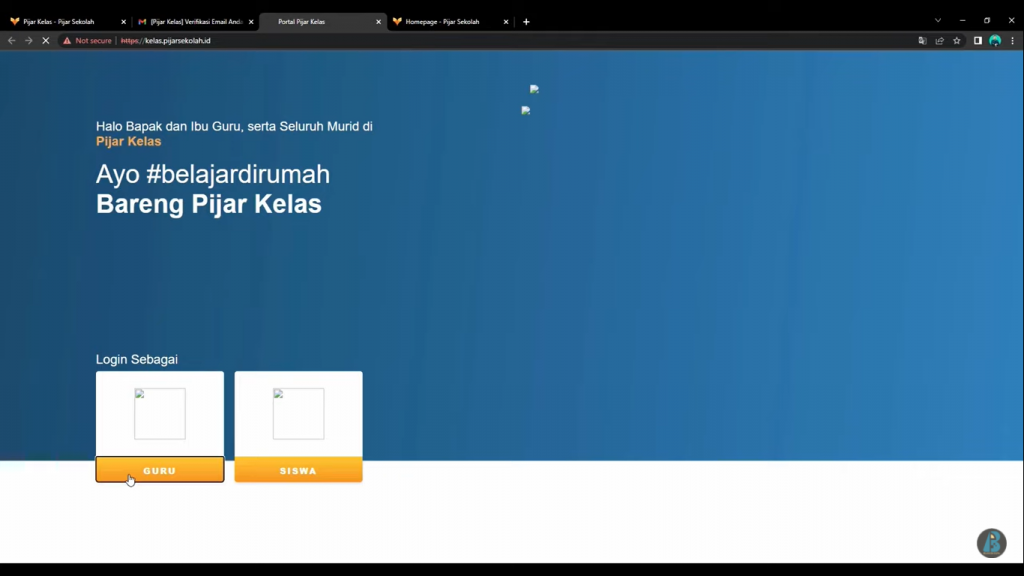Select the teacher image placeholder above GURU
Image resolution: width=1024 pixels, height=576 pixels.
[160, 414]
